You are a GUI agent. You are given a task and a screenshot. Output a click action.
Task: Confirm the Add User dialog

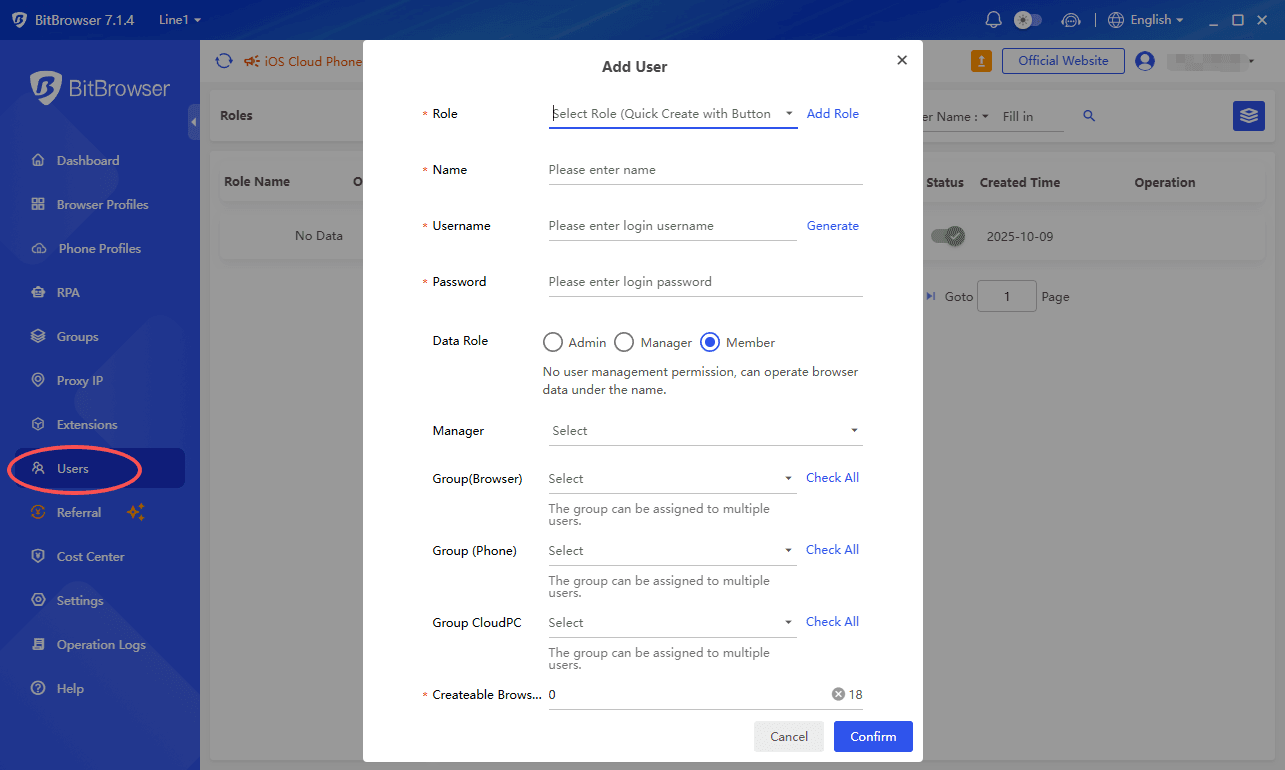(x=873, y=736)
